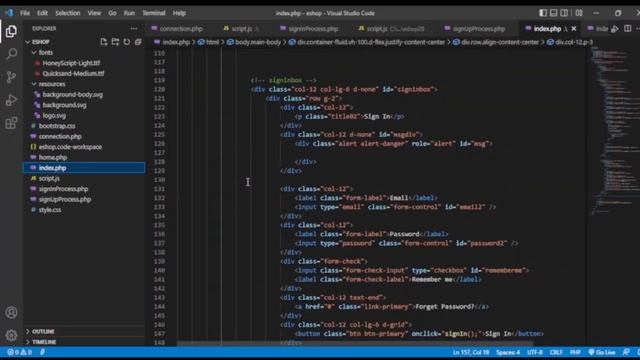Screen dimensions: 640x360
Task: Open the Explorer view in activity bar
Action: pyautogui.click(x=11, y=31)
